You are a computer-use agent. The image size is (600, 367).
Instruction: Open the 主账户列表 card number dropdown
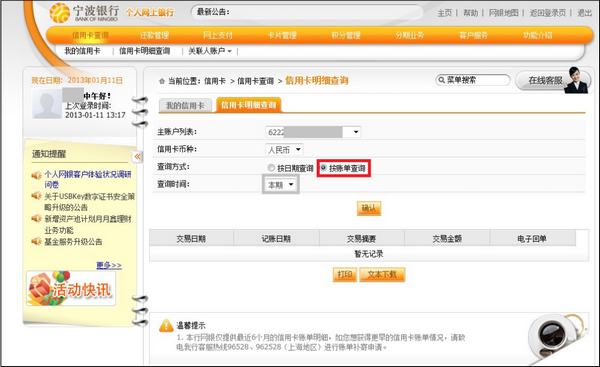pyautogui.click(x=313, y=132)
